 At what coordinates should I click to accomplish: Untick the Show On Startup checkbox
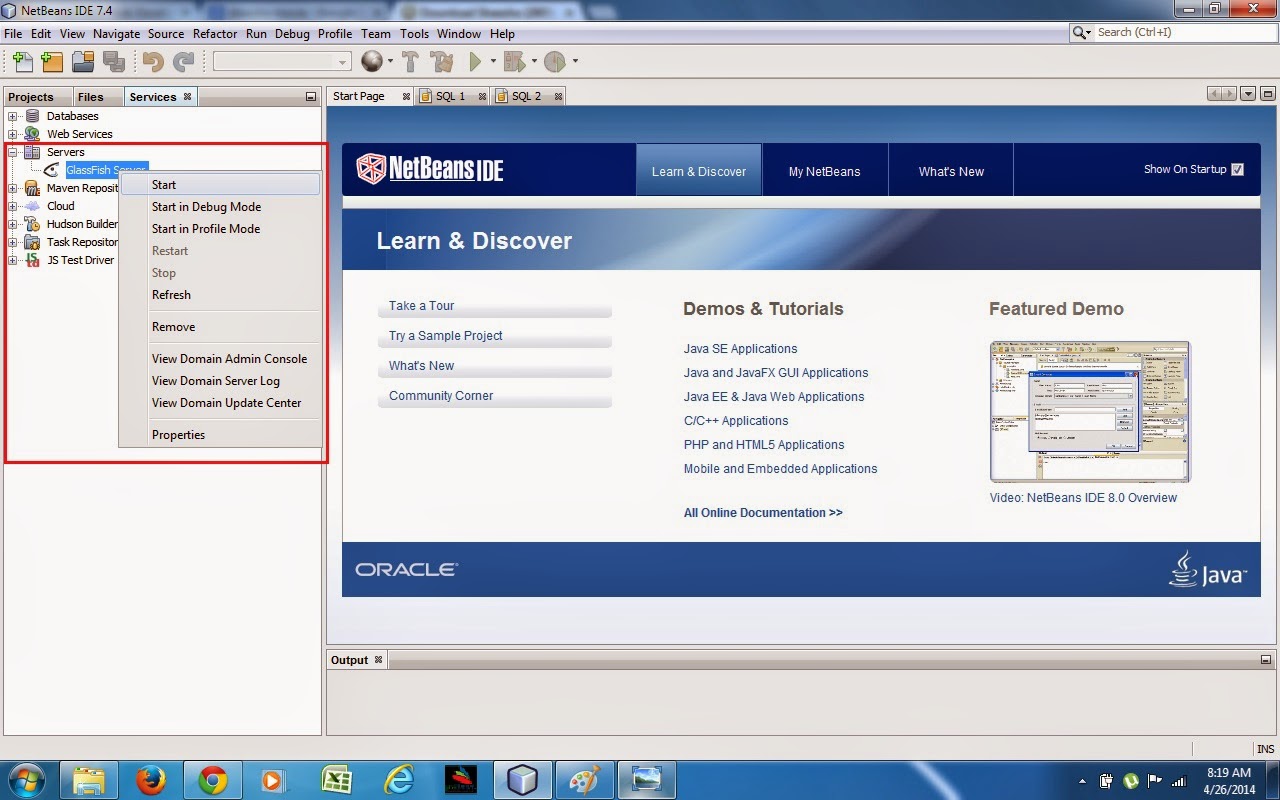click(x=1238, y=170)
